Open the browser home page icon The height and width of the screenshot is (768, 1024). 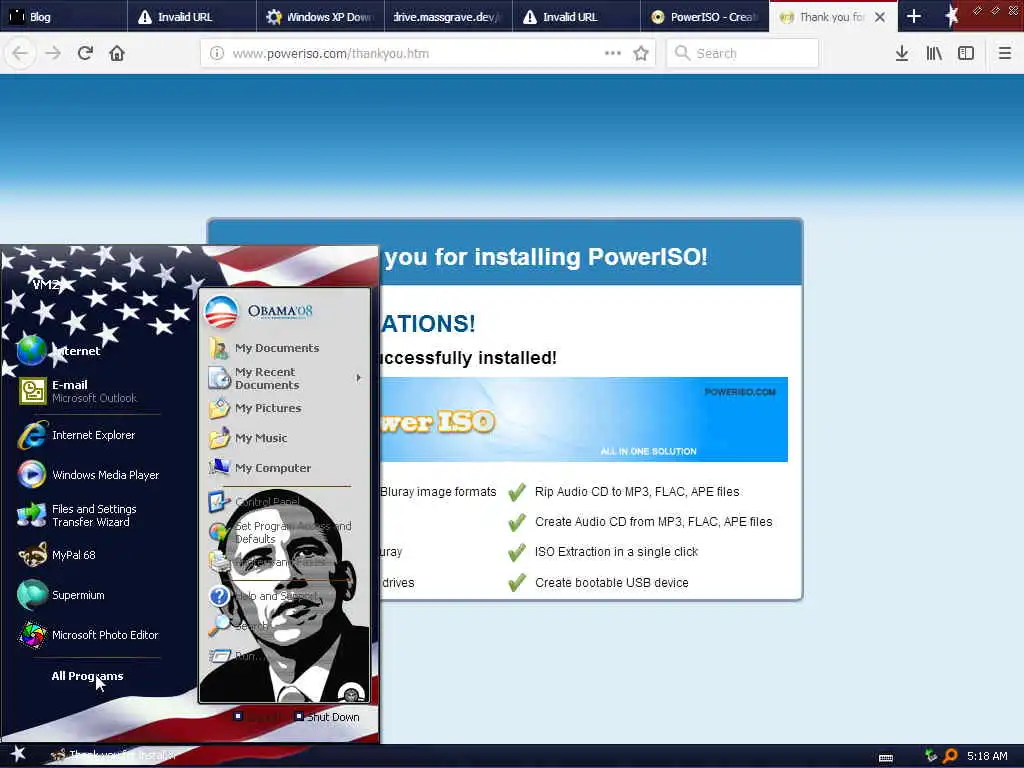[117, 53]
